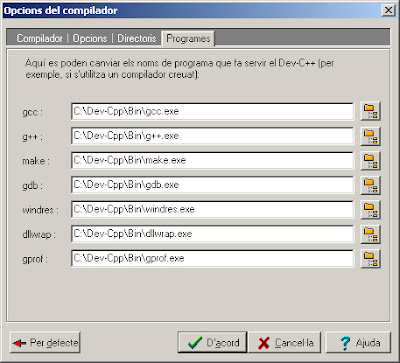
Task: Click the 'g++ :' label
Action: click(32, 137)
